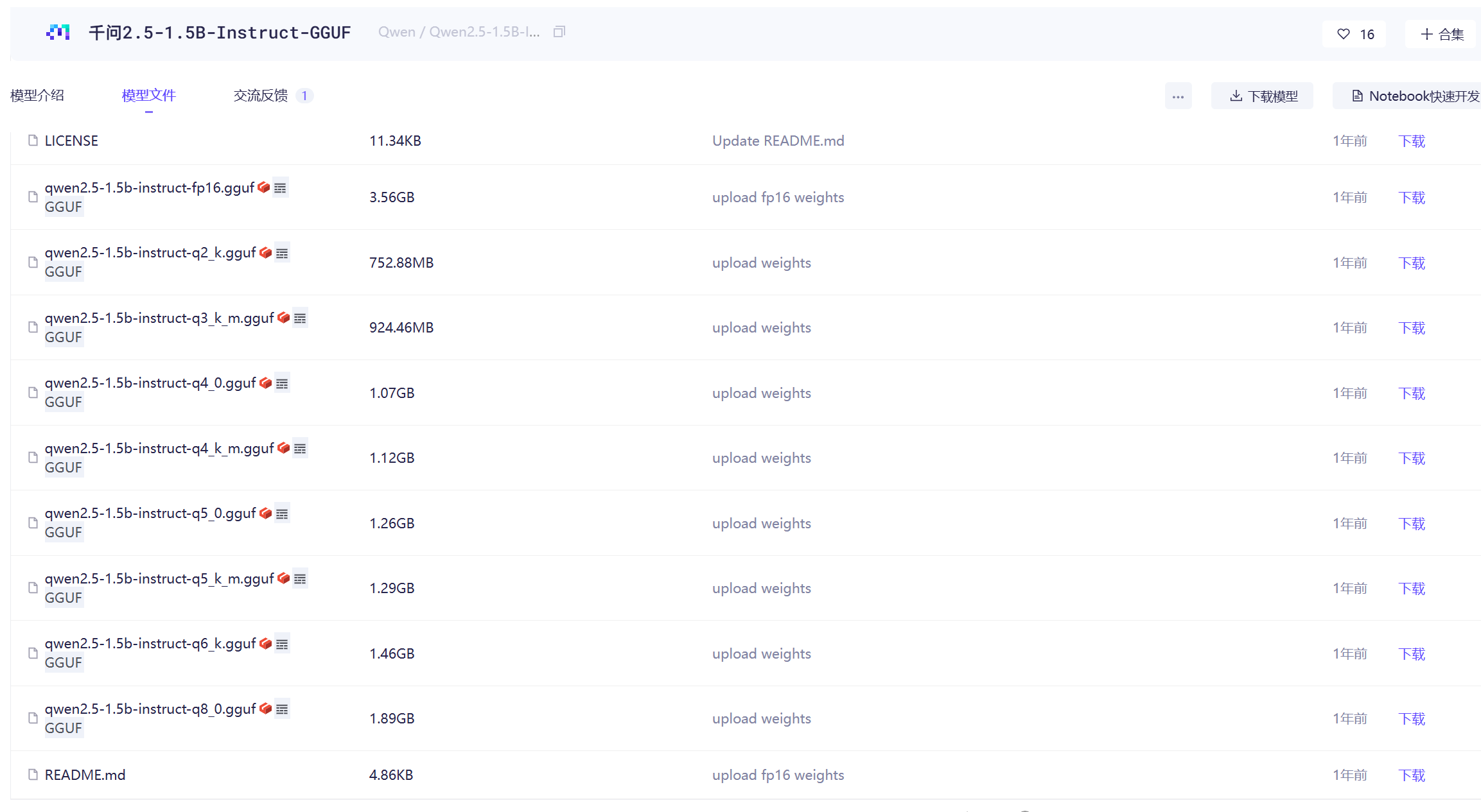Open the README.md file
Viewport: 1481px width, 812px height.
coord(85,775)
